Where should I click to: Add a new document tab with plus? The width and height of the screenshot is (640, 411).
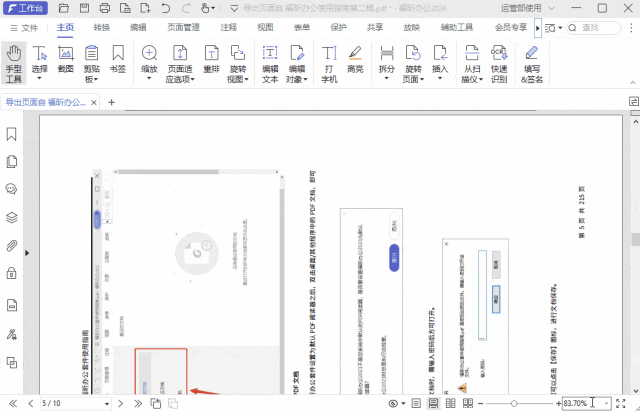(111, 102)
